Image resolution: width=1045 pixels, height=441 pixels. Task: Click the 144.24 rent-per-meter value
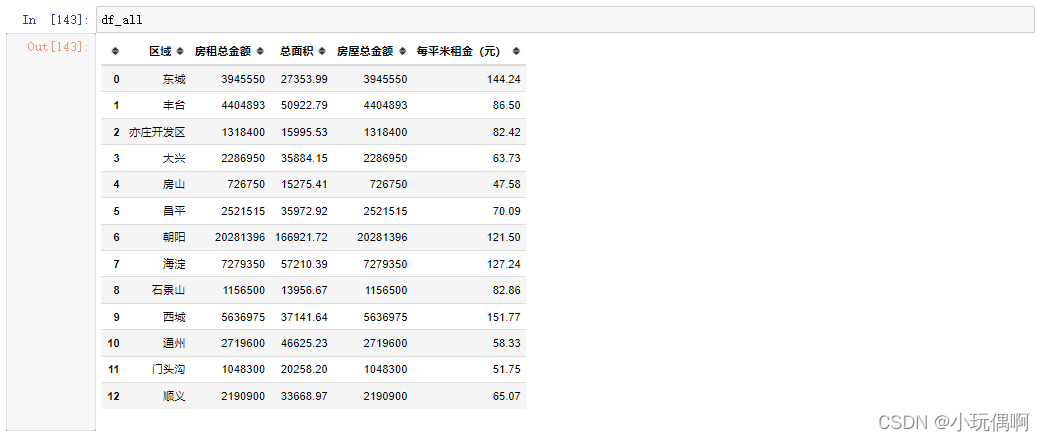pyautogui.click(x=504, y=79)
